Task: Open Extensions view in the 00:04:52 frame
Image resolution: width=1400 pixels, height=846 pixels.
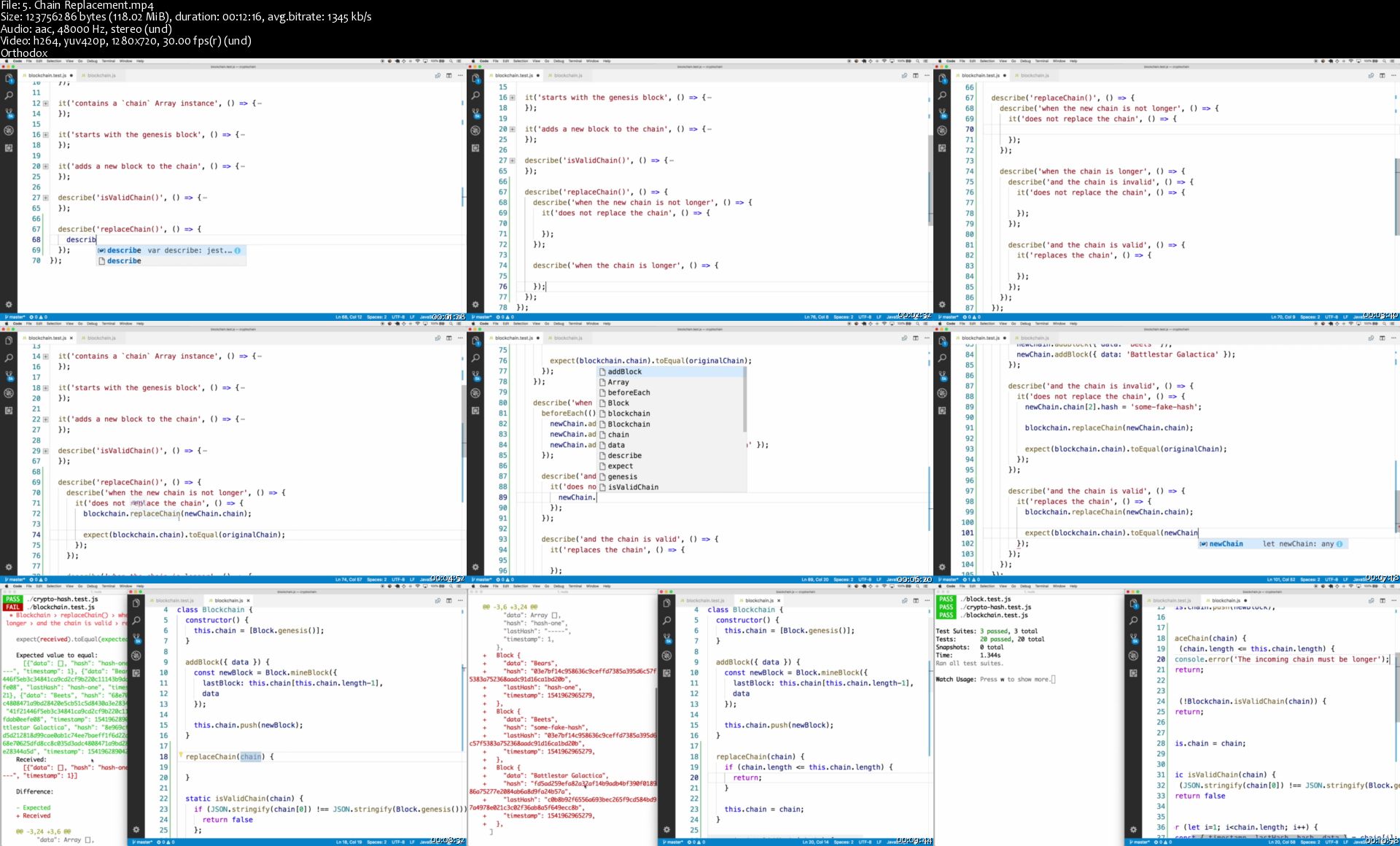Action: [x=9, y=411]
